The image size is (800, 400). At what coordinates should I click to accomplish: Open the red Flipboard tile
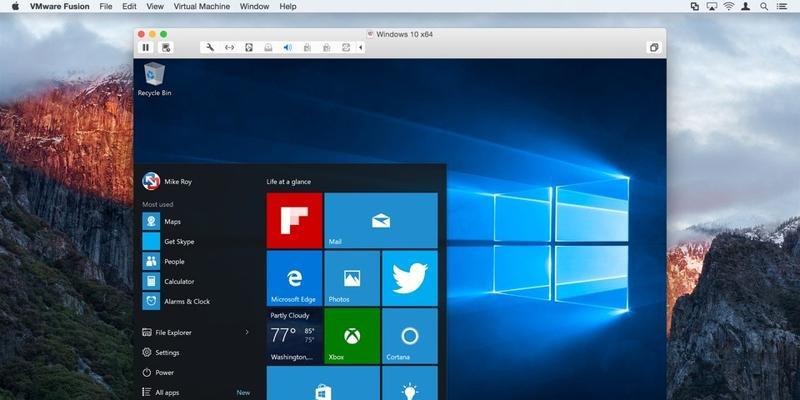pyautogui.click(x=294, y=220)
